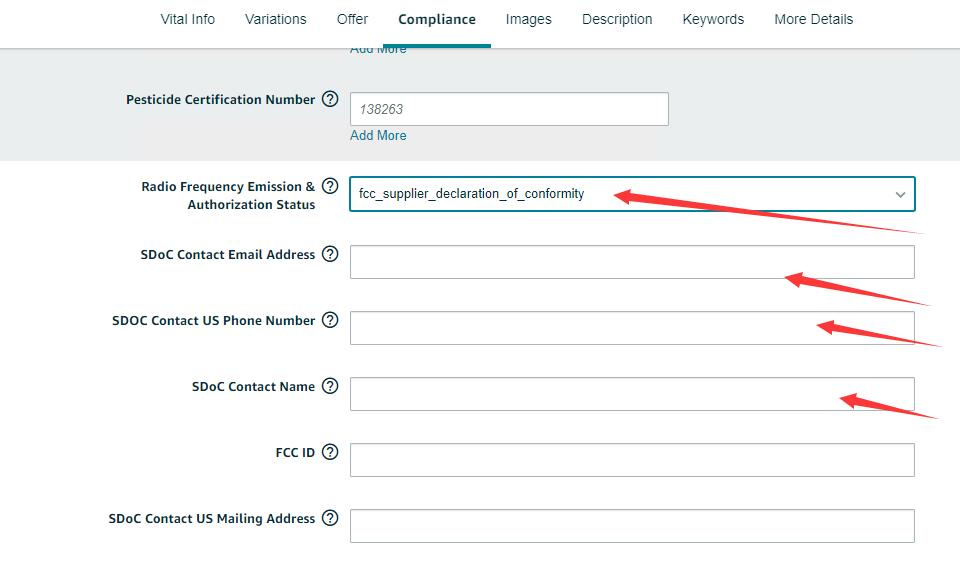Go to the Offer tab
Image resolution: width=960 pixels, height=573 pixels.
click(352, 19)
